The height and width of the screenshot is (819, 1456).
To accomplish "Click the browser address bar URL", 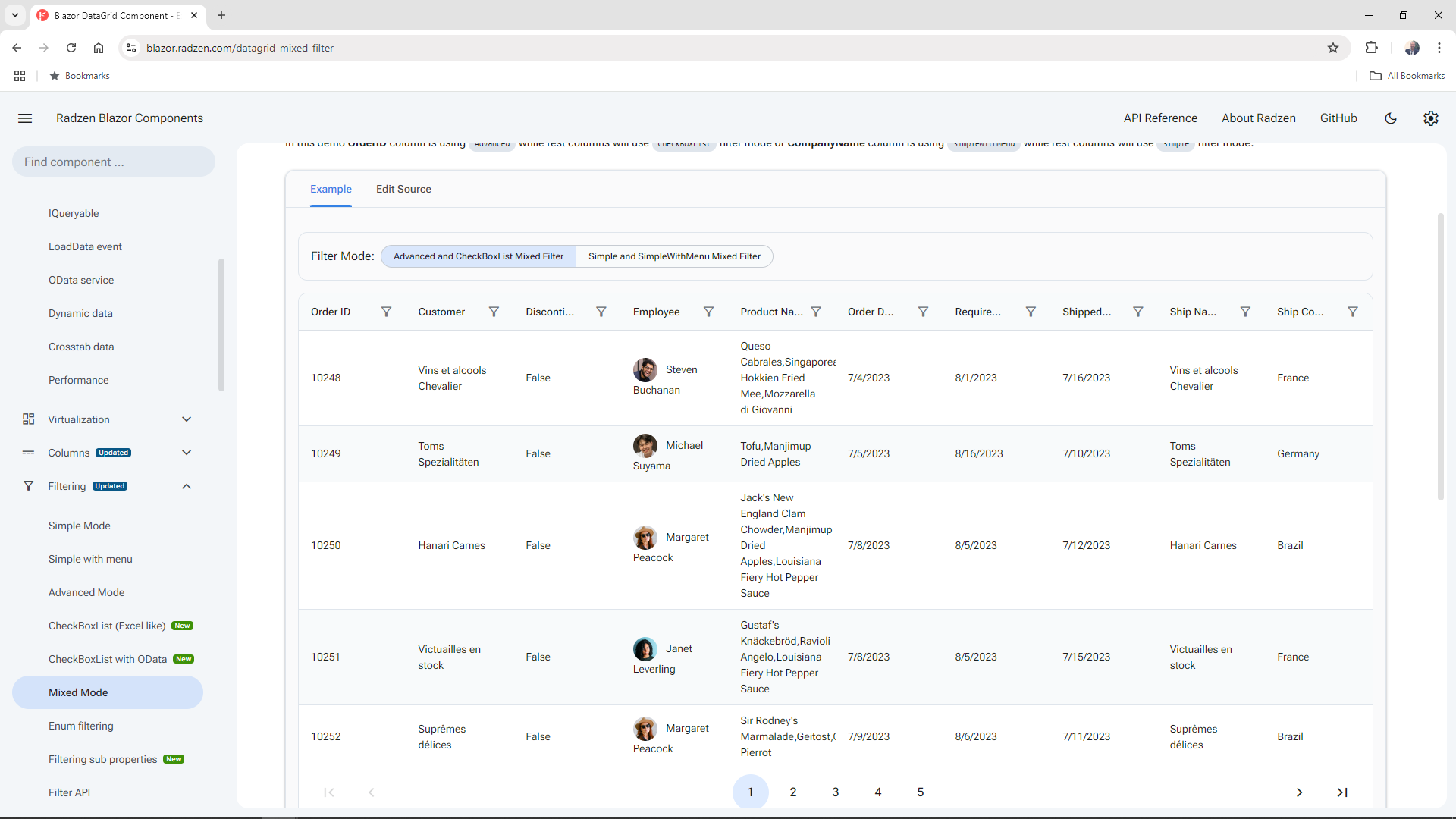I will pos(240,48).
